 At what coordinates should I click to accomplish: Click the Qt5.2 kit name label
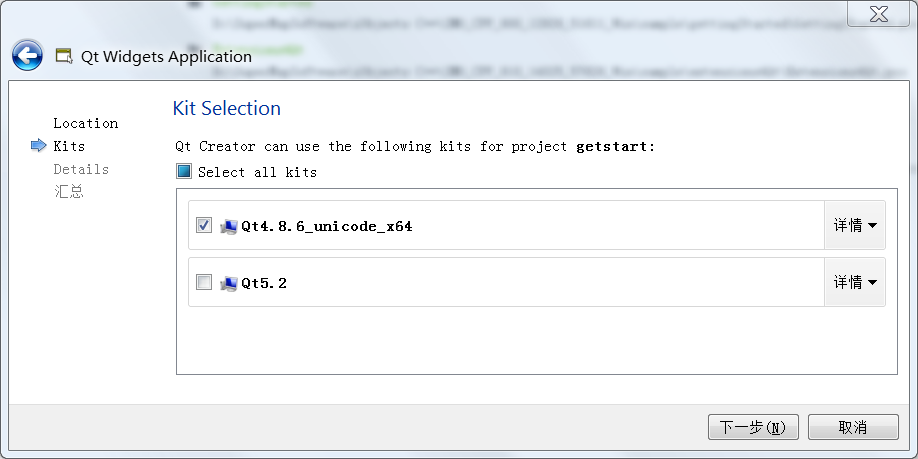click(264, 283)
